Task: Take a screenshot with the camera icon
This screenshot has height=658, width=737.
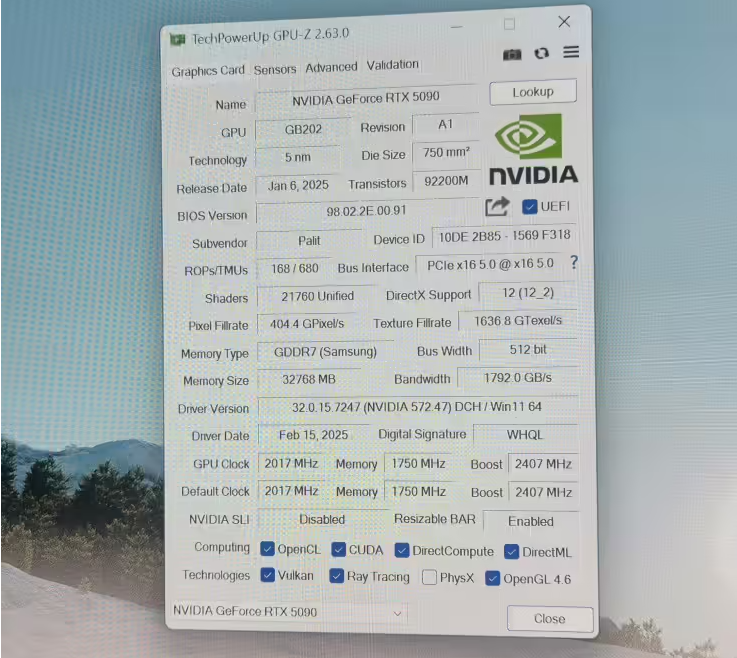Action: point(512,55)
